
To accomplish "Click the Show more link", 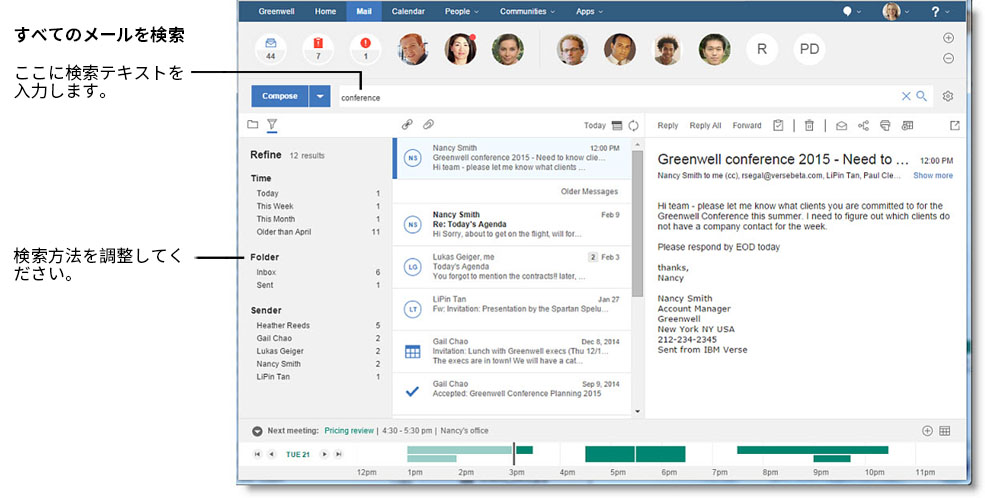I will [933, 176].
